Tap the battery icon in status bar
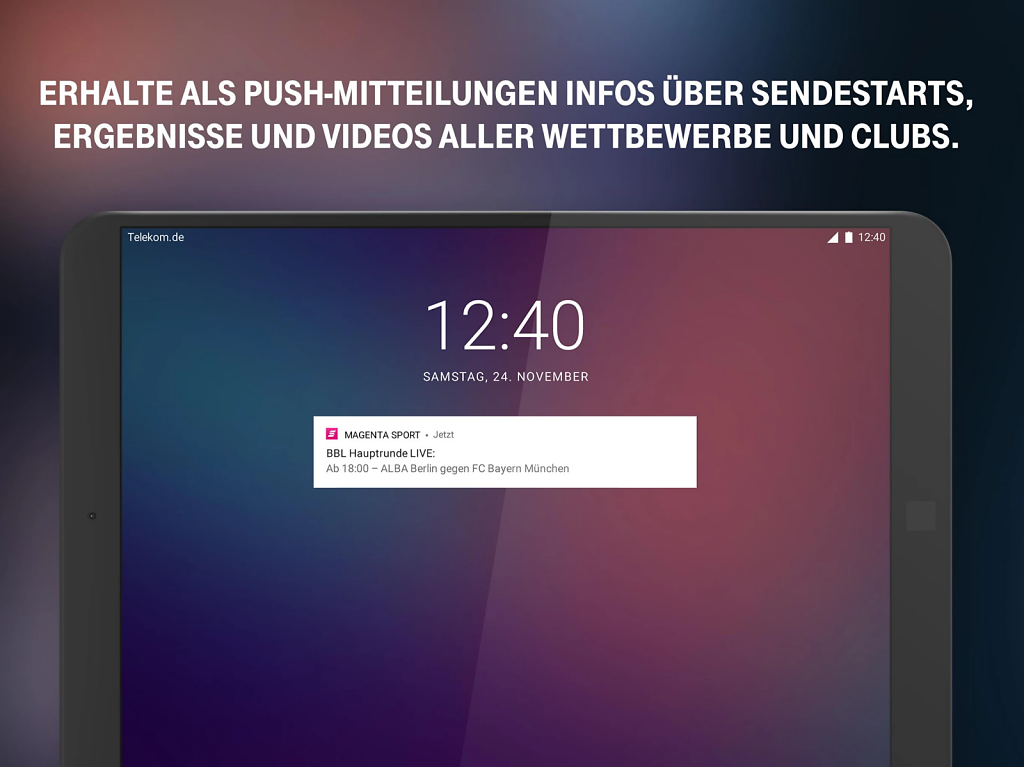This screenshot has height=767, width=1024. pos(848,237)
